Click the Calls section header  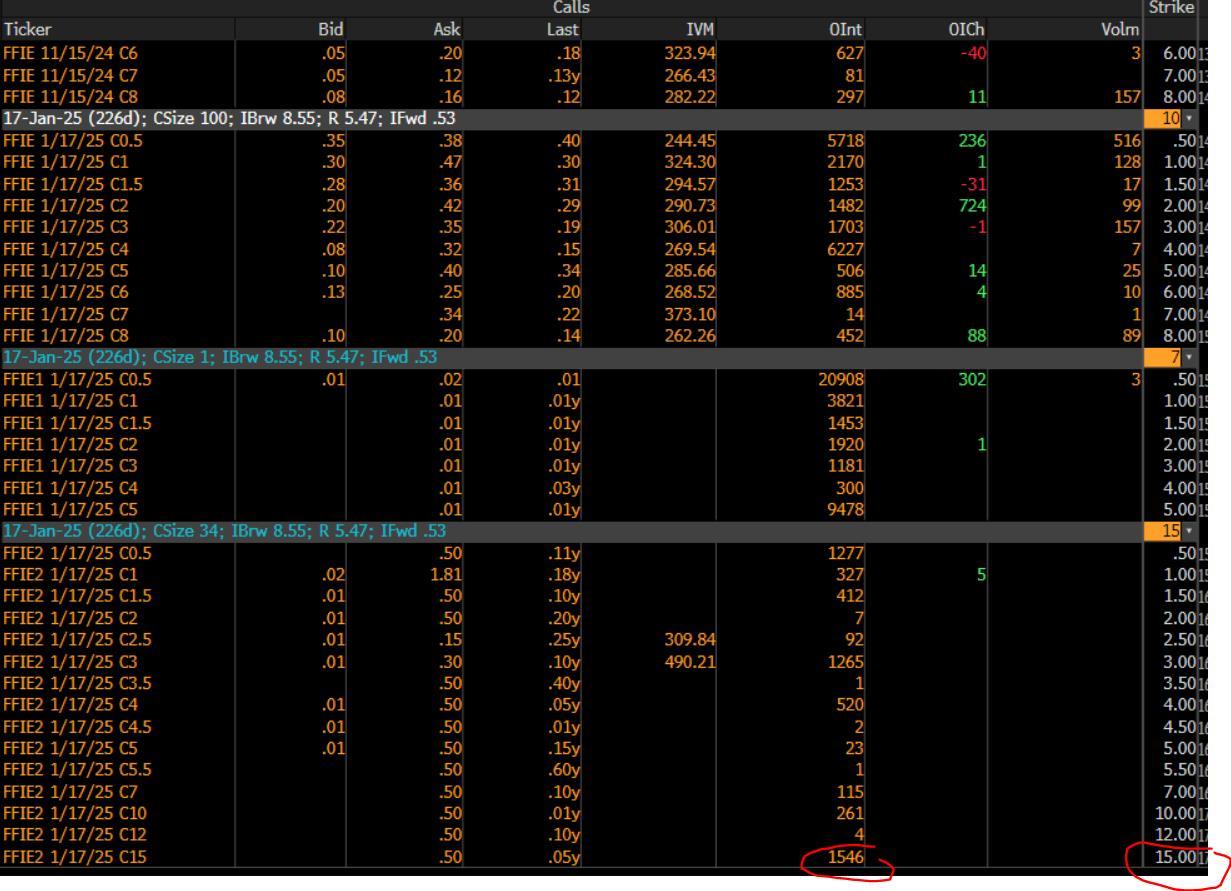point(572,7)
